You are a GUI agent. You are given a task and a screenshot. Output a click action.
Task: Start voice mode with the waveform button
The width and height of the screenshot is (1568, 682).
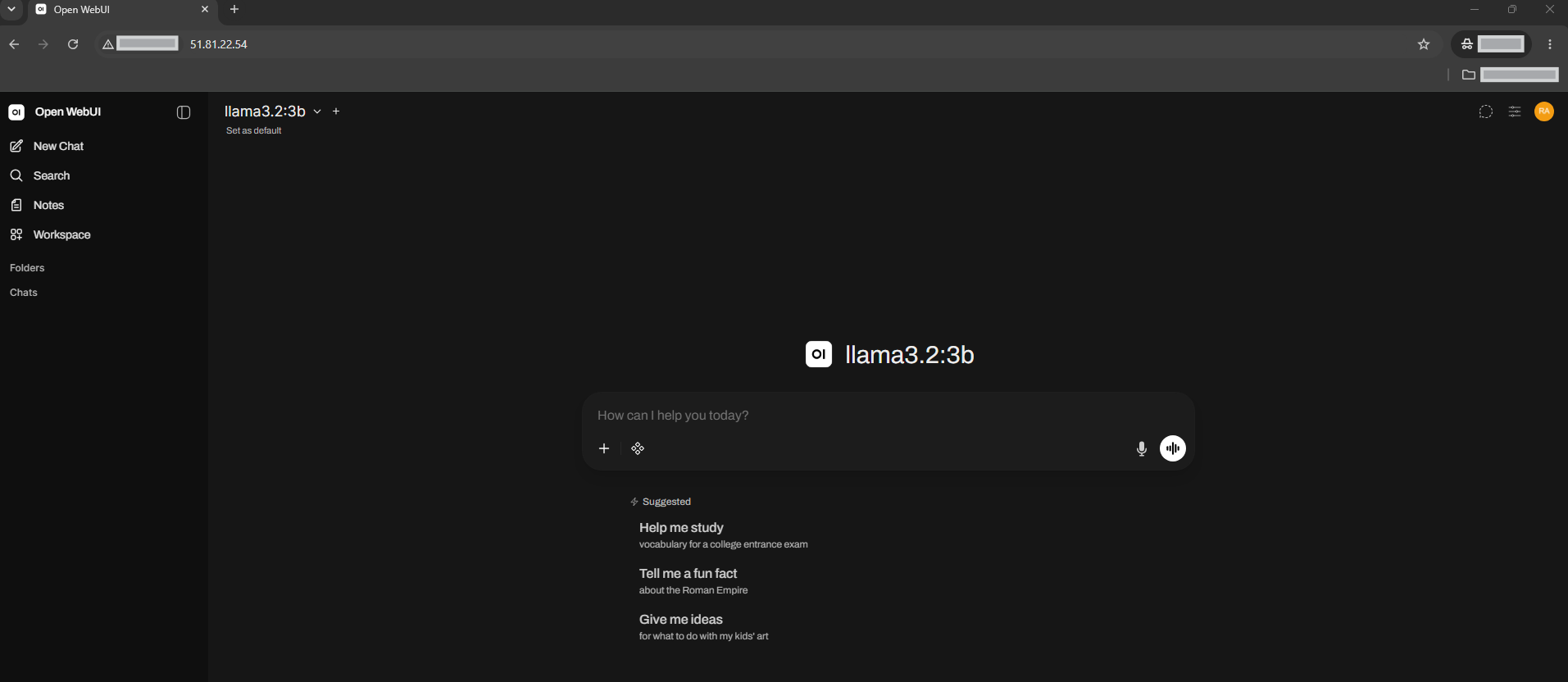click(1173, 448)
